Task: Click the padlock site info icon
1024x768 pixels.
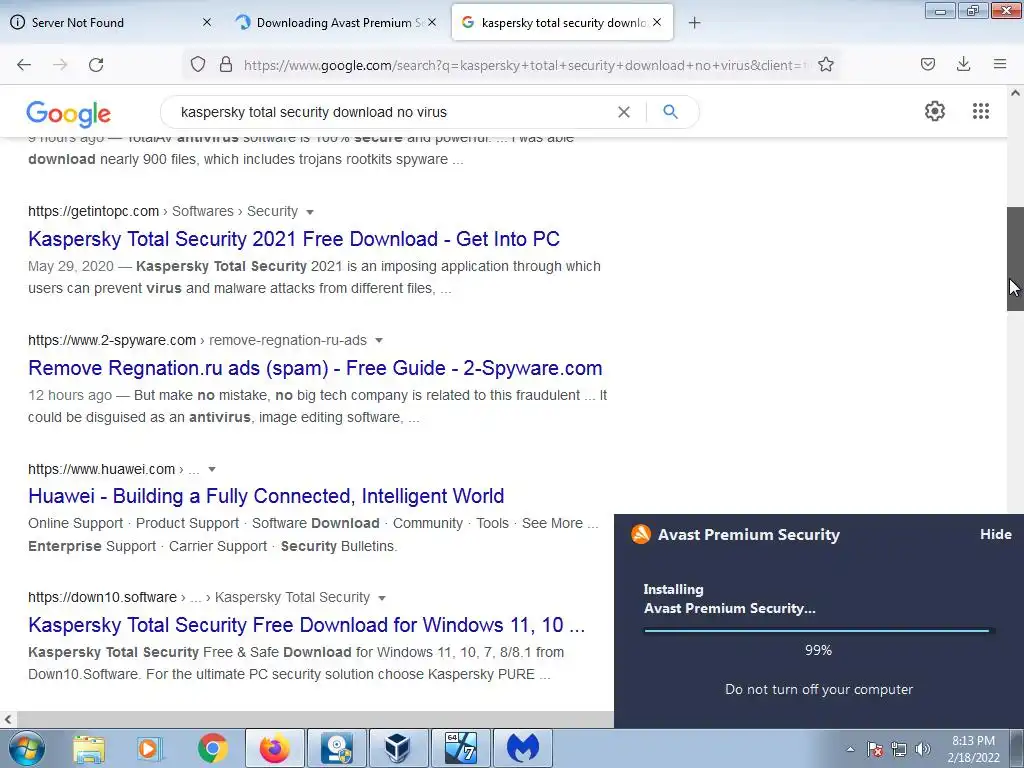Action: [226, 65]
